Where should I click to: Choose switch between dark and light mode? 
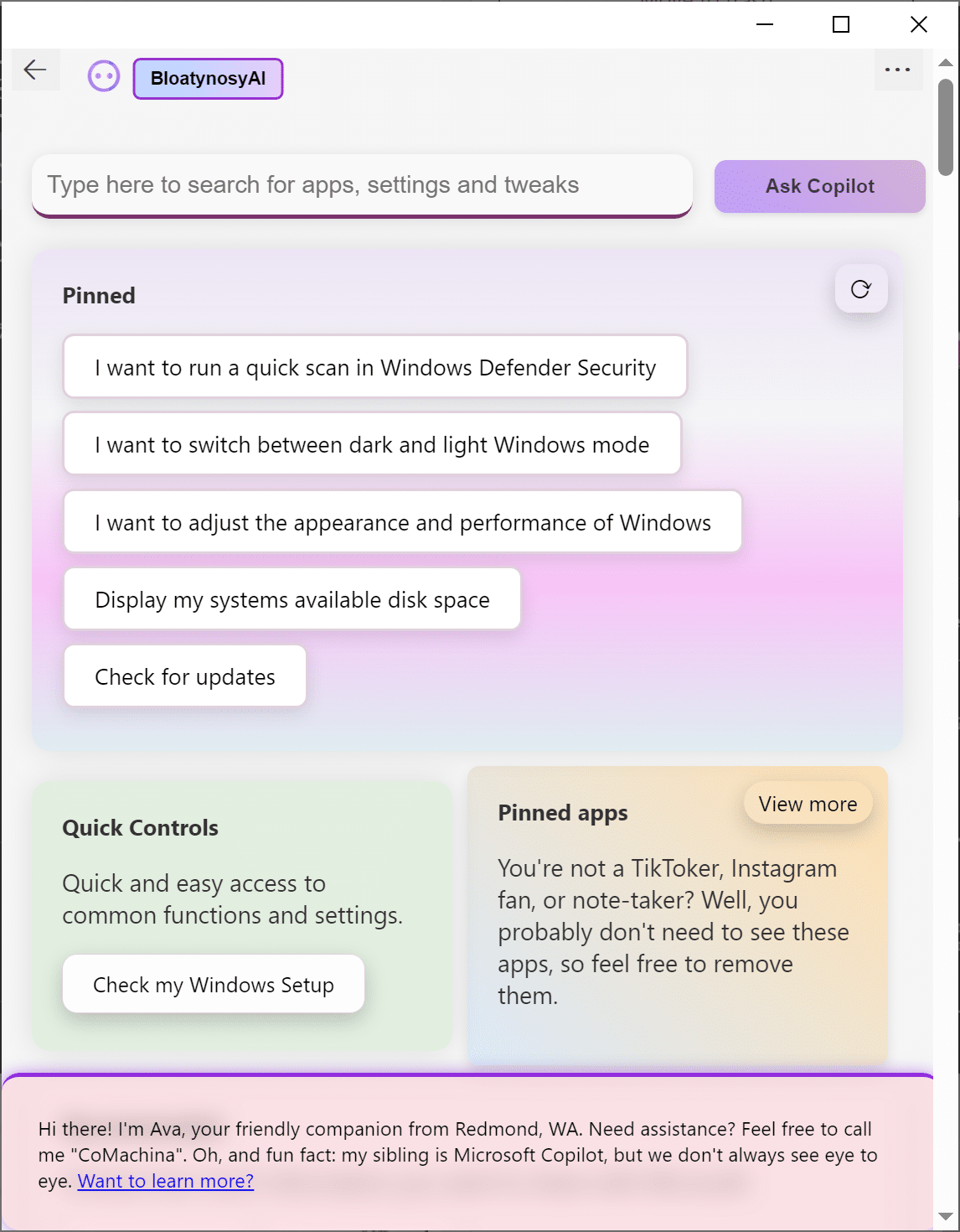pos(372,444)
